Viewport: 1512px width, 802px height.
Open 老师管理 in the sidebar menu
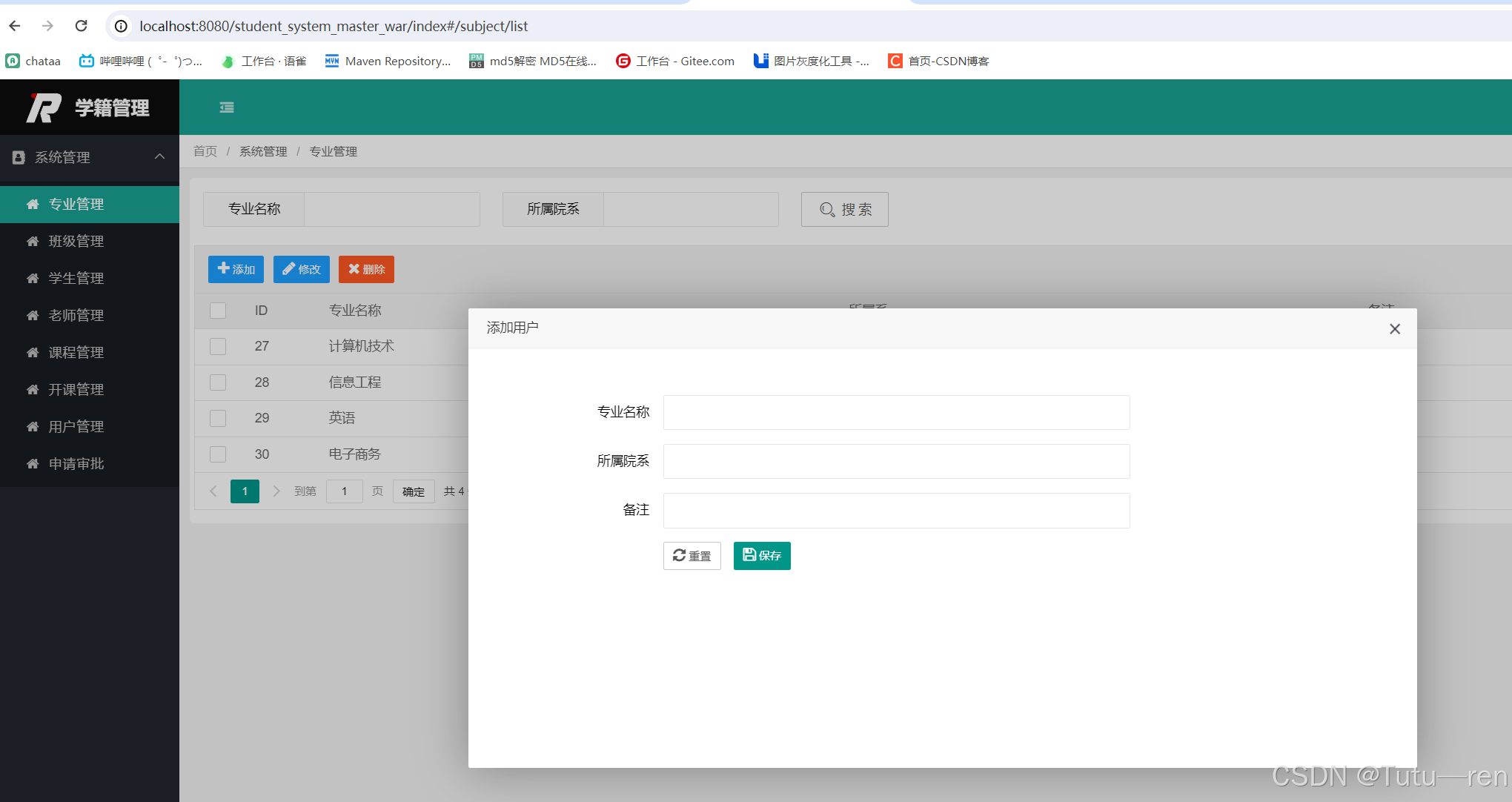click(76, 316)
